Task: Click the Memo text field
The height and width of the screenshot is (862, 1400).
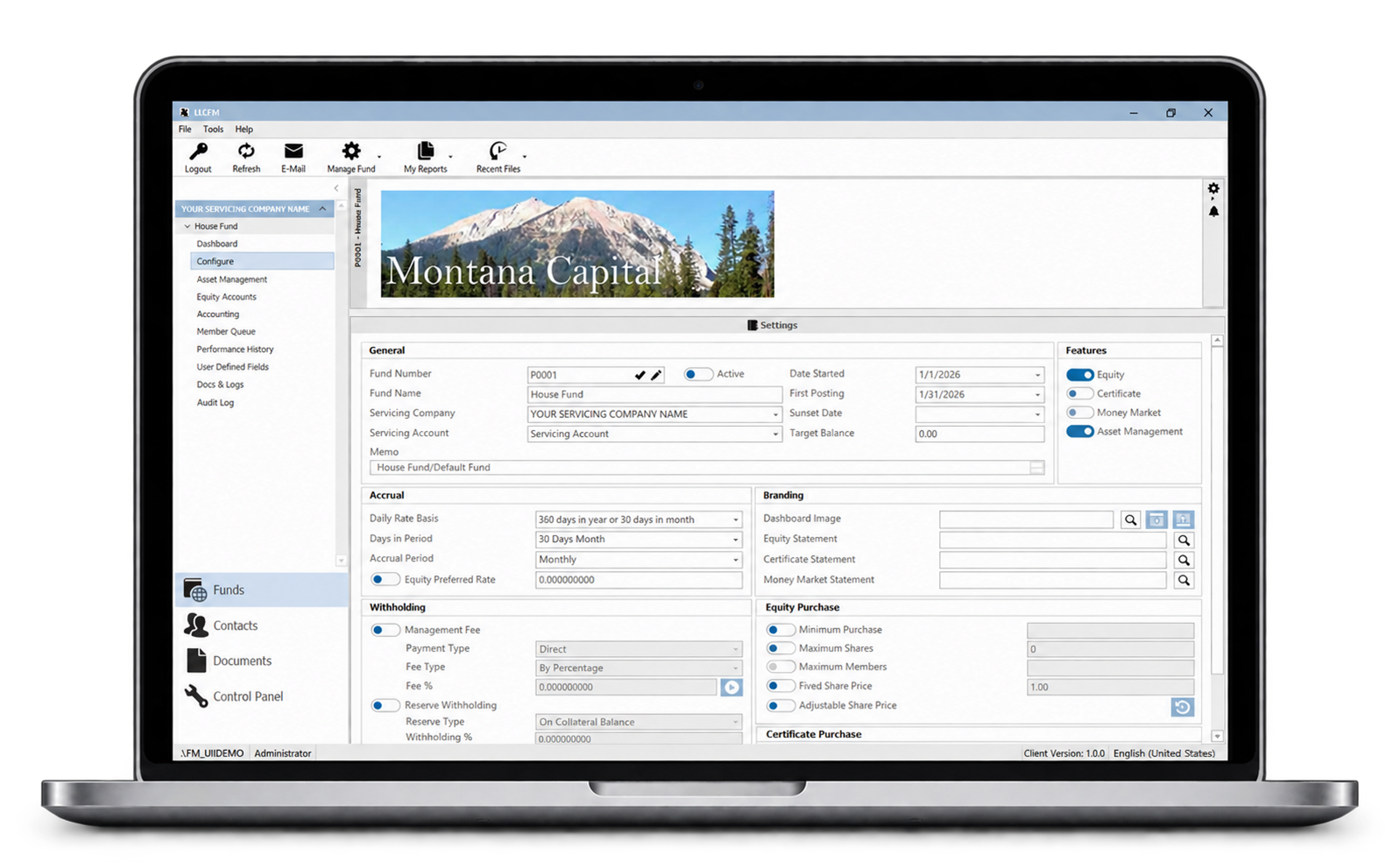Action: (707, 468)
